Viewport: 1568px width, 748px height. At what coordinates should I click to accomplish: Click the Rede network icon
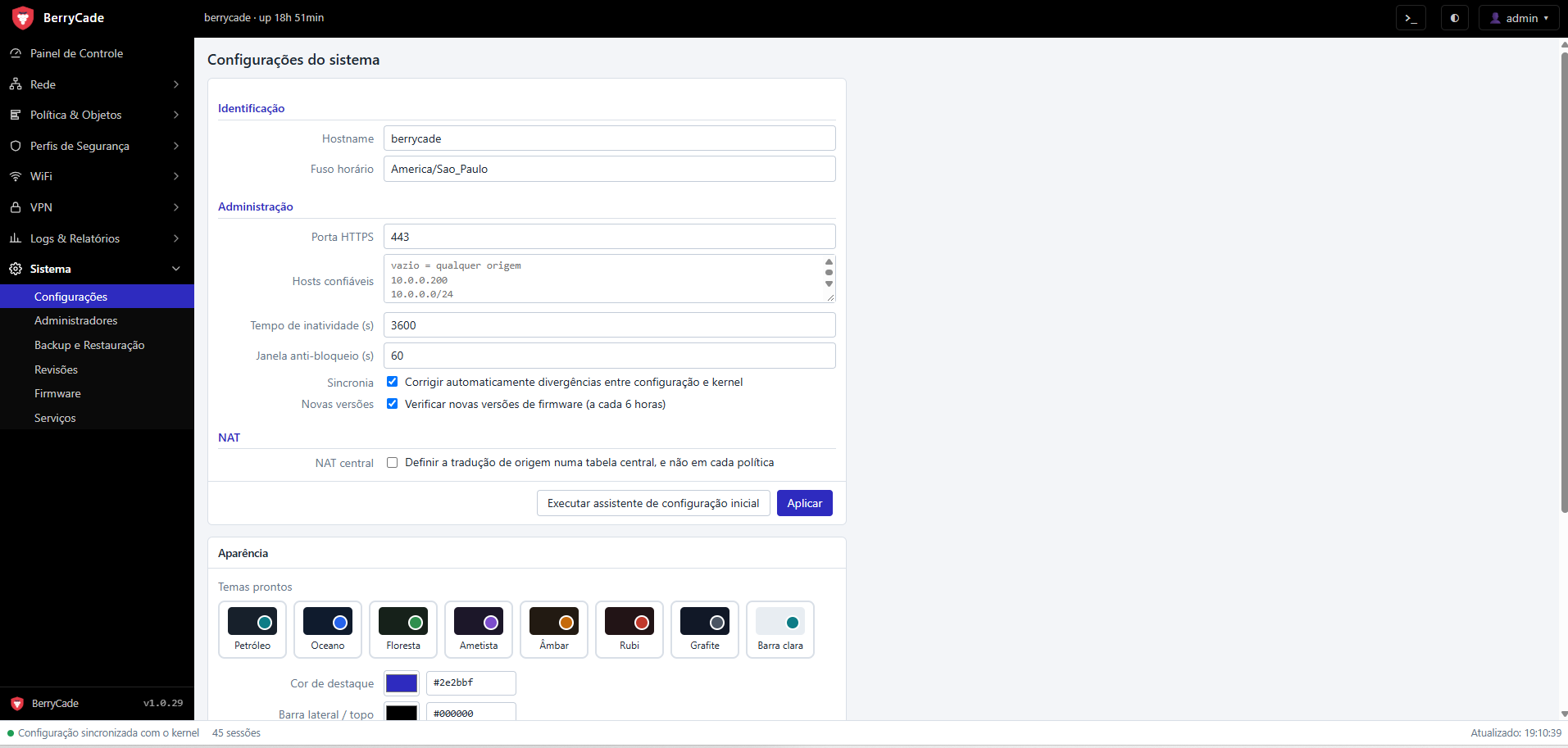[16, 84]
